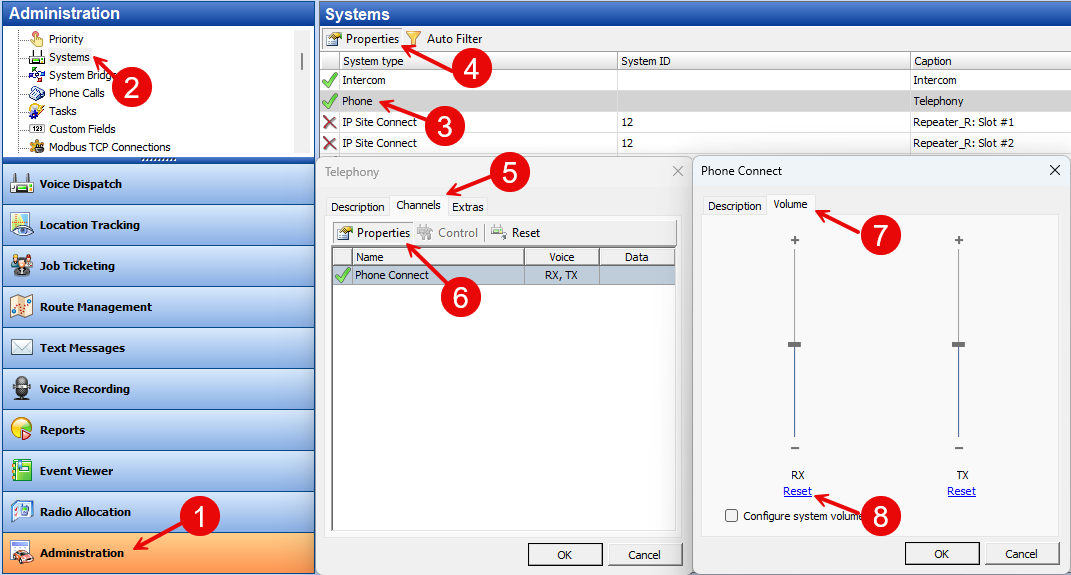Click green checkmark beside Phone Connect channel
The width and height of the screenshot is (1071, 575).
[x=342, y=275]
